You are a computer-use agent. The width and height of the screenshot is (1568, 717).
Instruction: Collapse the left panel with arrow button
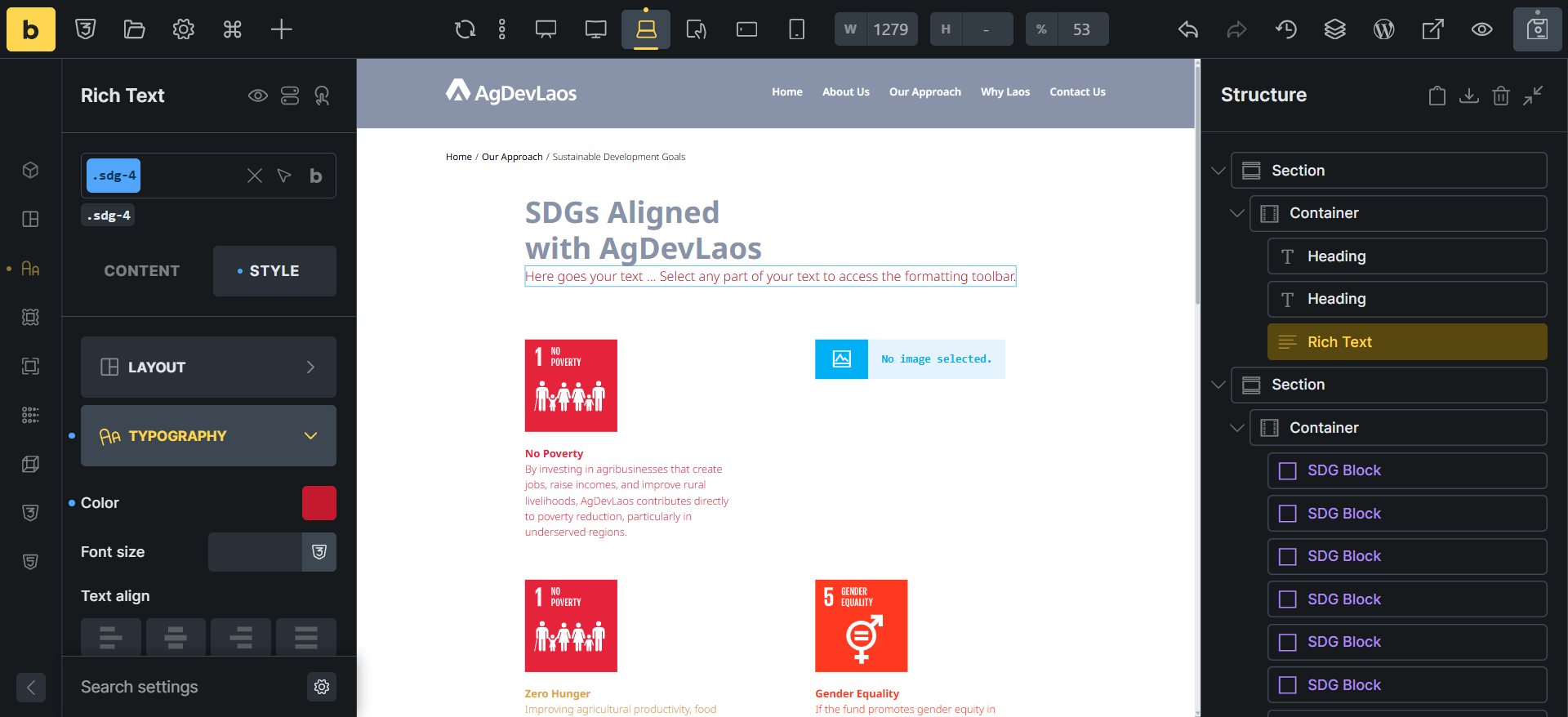(31, 688)
